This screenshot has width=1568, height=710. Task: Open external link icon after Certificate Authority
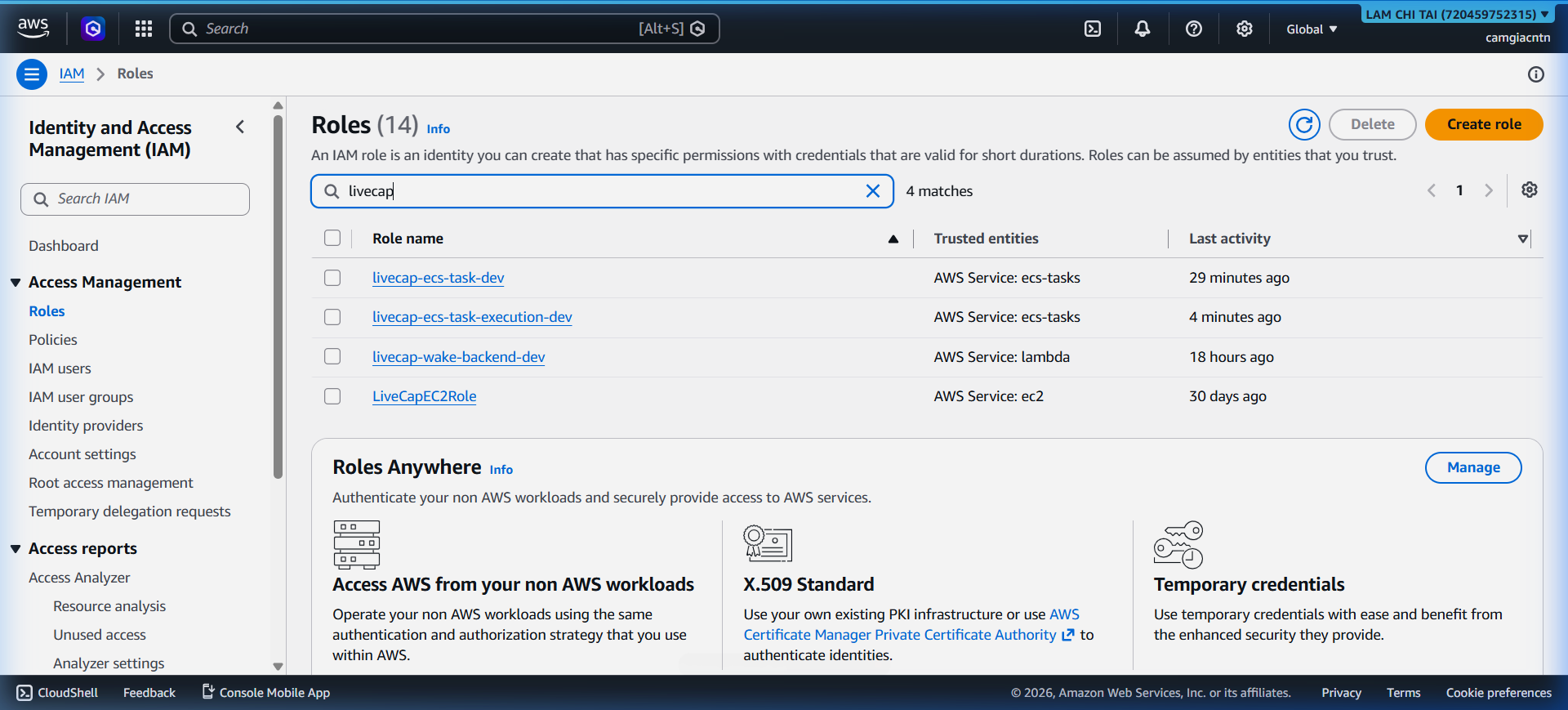tap(1067, 635)
